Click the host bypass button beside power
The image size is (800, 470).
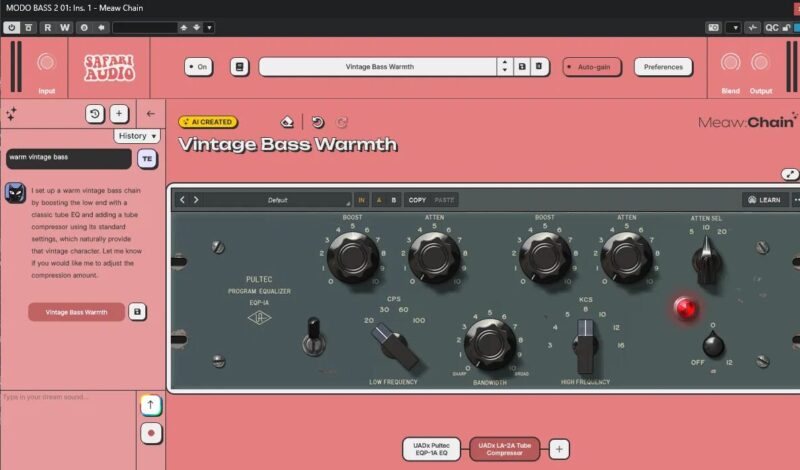[29, 28]
